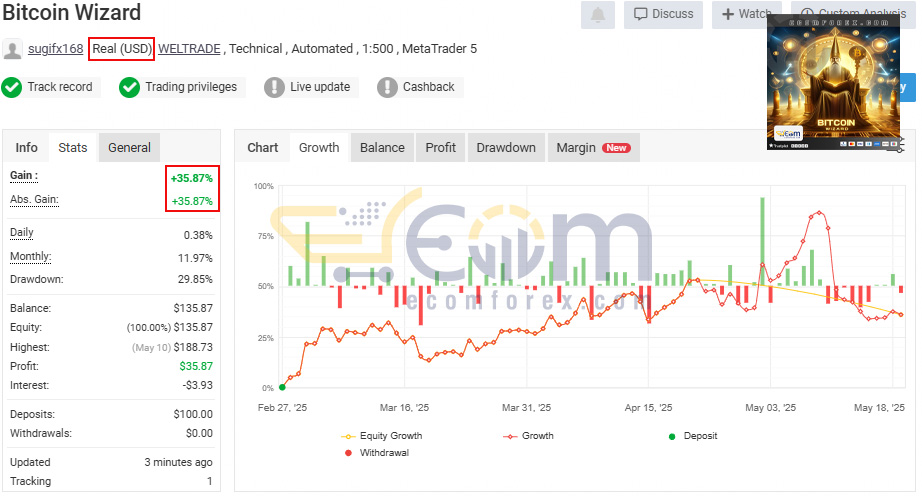Viewport: 922px width, 496px height.
Task: Switch to the Growth chart tab
Action: (319, 148)
